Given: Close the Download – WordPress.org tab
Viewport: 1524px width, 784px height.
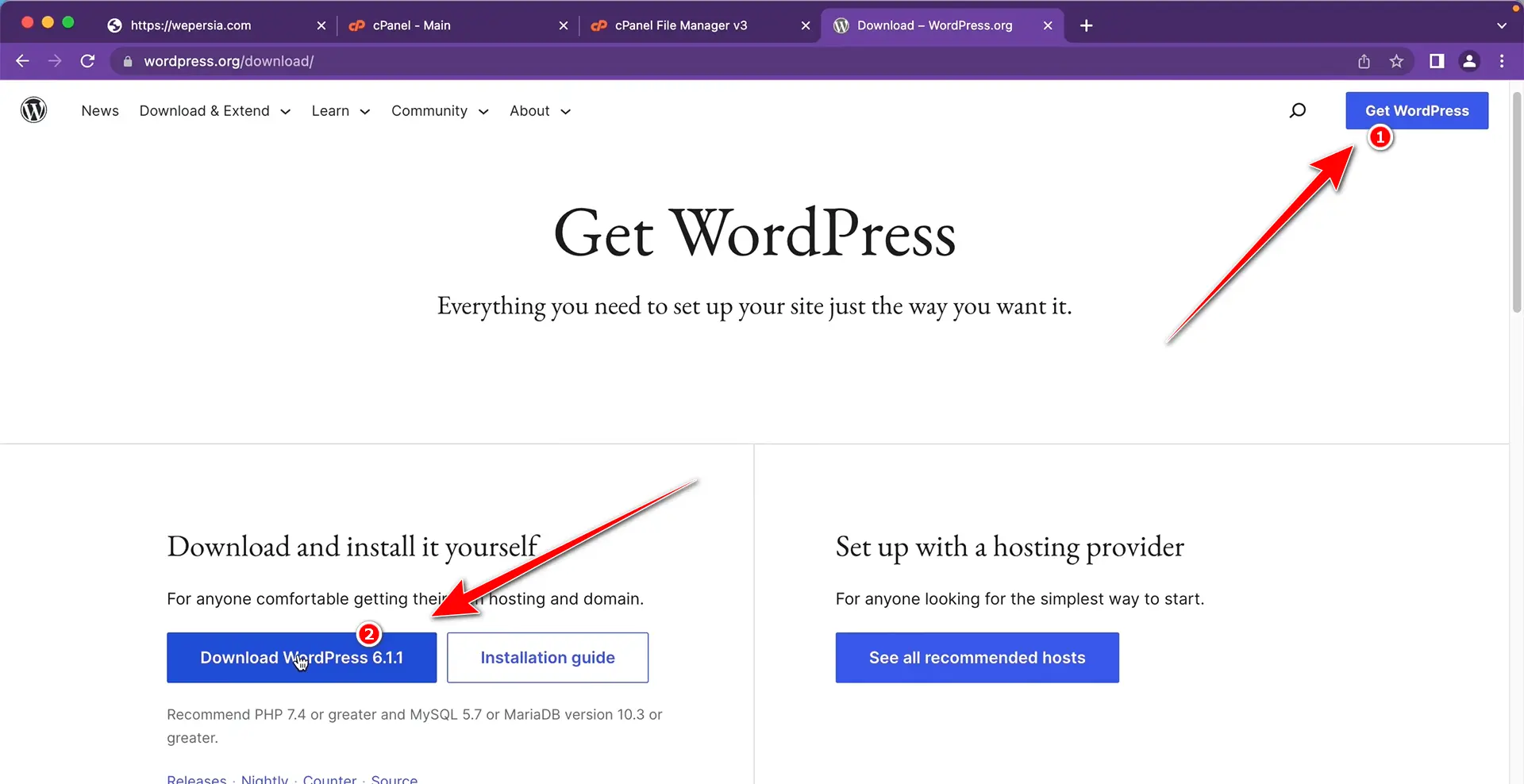Looking at the screenshot, I should 1048,25.
